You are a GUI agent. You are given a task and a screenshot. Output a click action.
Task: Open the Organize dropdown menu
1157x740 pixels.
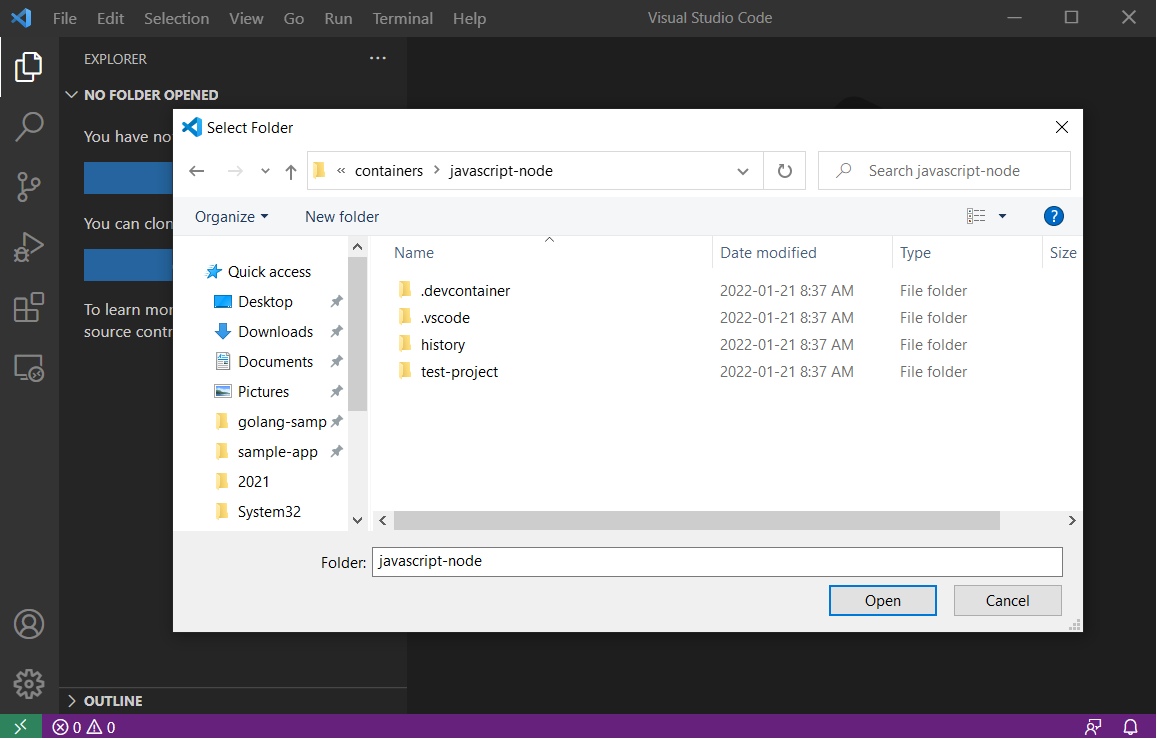click(x=231, y=216)
